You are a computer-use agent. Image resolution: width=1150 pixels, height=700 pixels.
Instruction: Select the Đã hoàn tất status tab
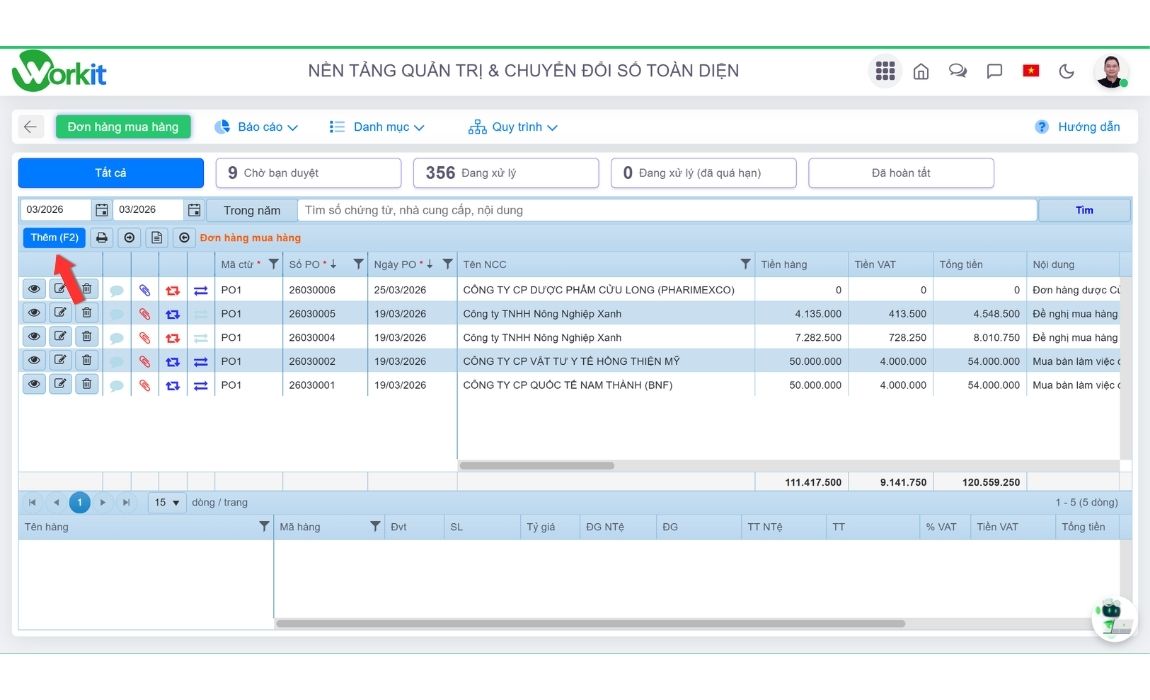click(900, 173)
